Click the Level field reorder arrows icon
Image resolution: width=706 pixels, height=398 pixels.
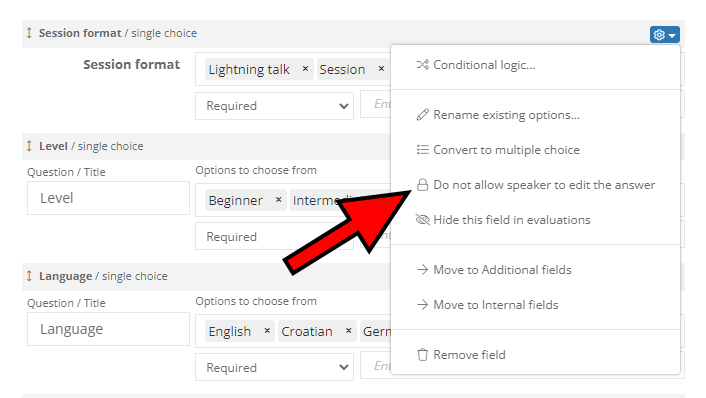coord(29,146)
